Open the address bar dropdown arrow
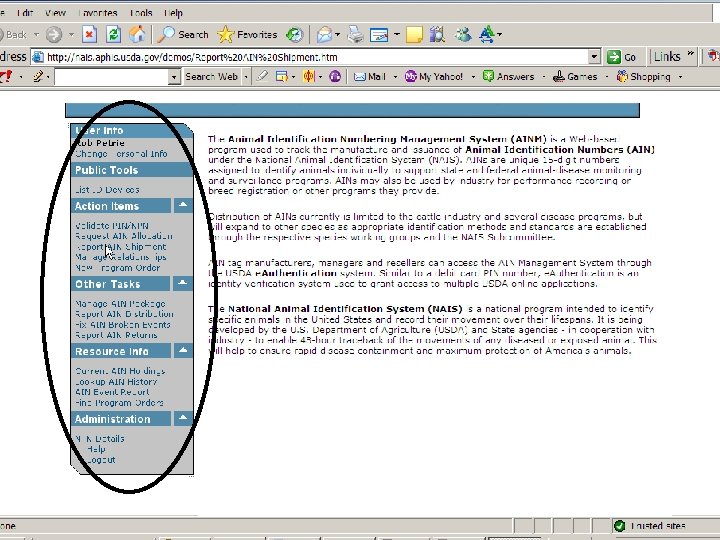 coord(594,57)
